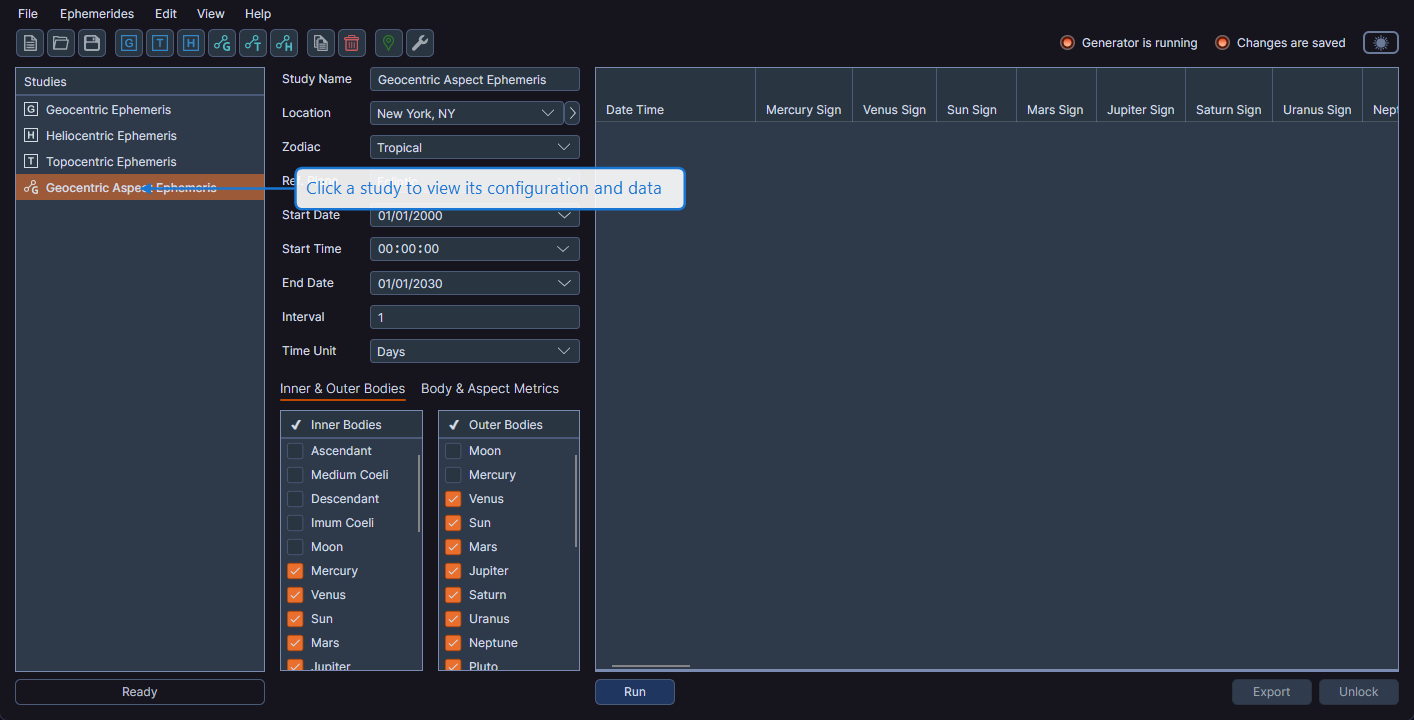Click the Interval input field

click(x=474, y=318)
